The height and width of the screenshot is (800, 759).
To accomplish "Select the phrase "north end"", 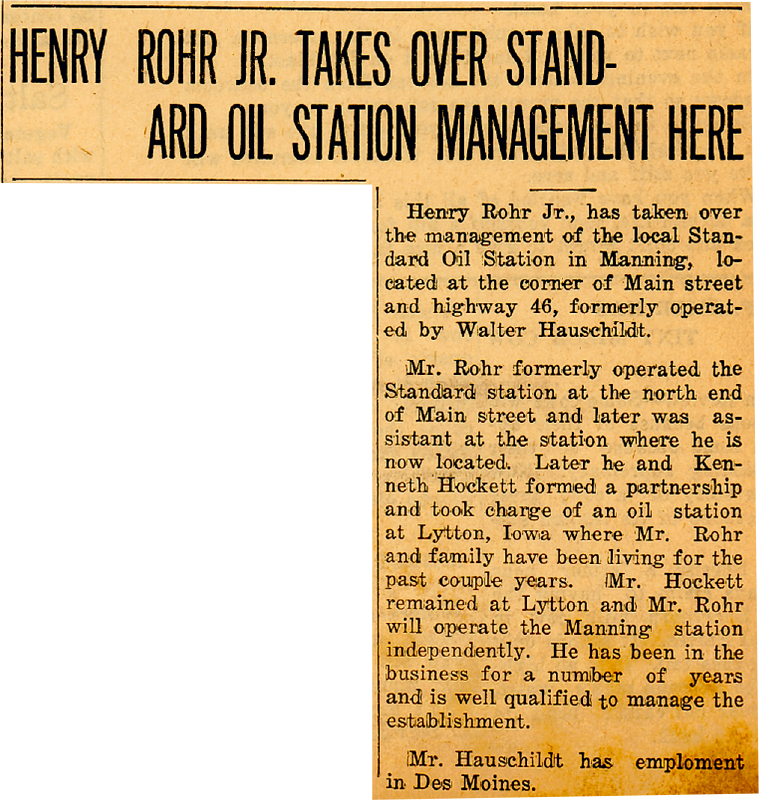I will pos(690,393).
